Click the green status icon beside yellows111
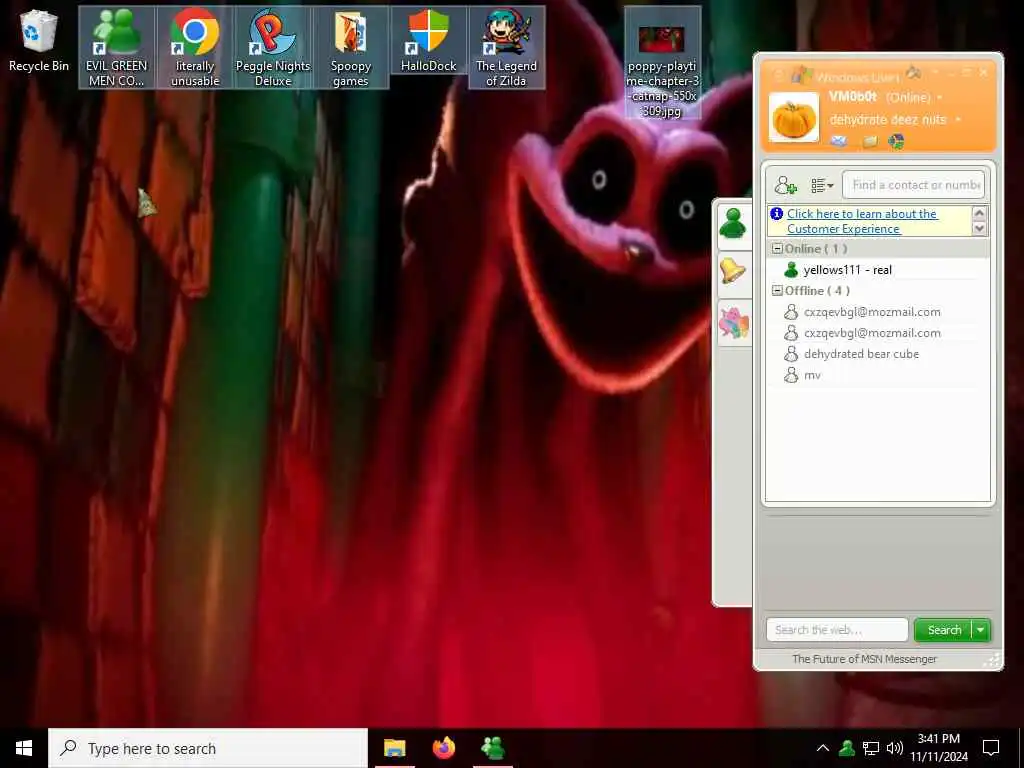This screenshot has width=1024, height=768. [791, 270]
